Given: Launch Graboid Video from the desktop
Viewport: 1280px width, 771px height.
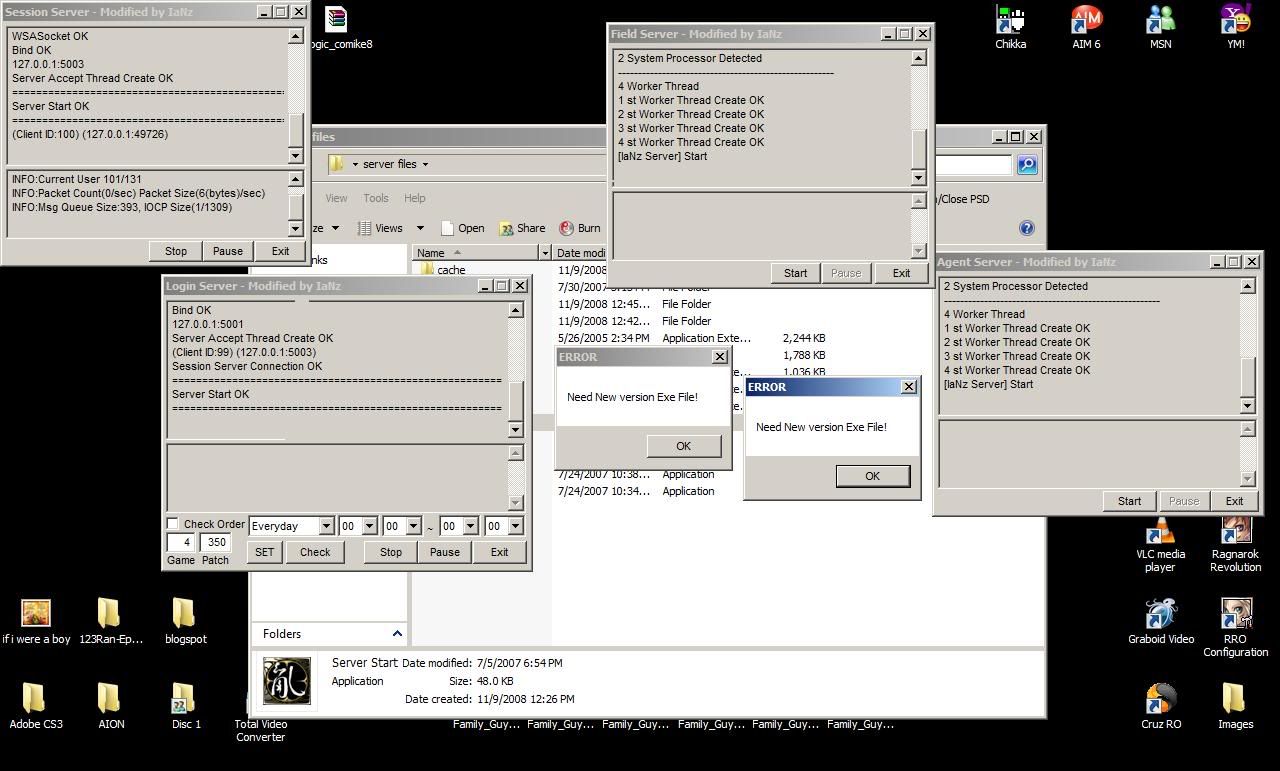Looking at the screenshot, I should (x=1160, y=614).
